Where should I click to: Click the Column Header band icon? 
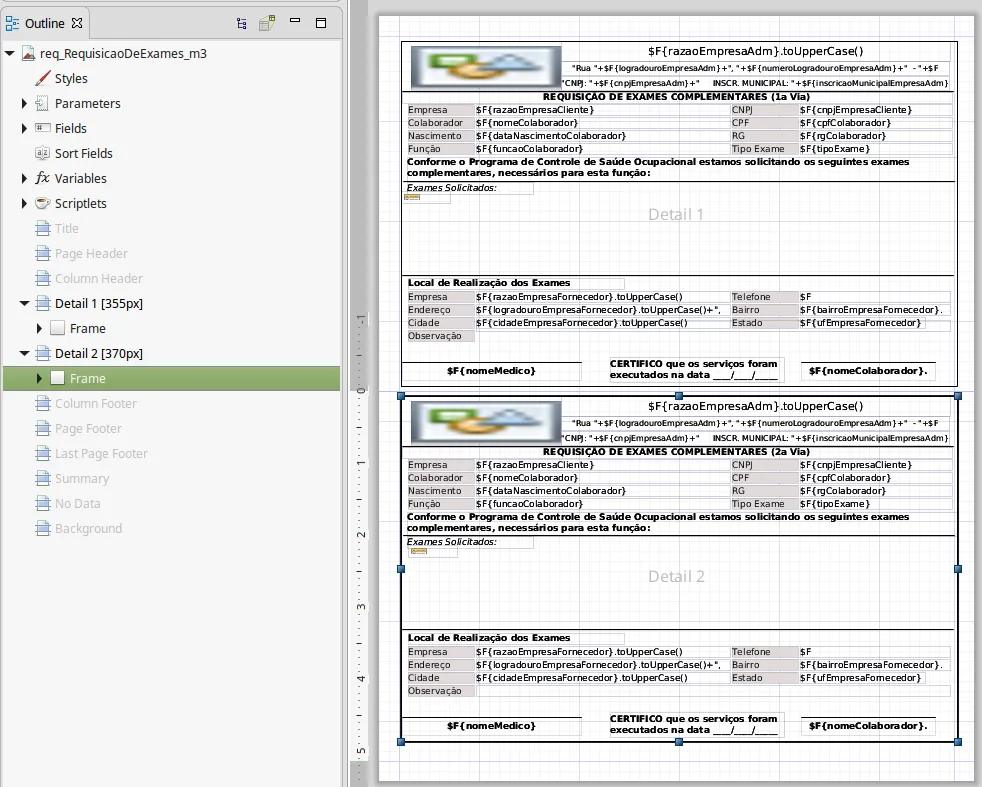click(x=43, y=278)
